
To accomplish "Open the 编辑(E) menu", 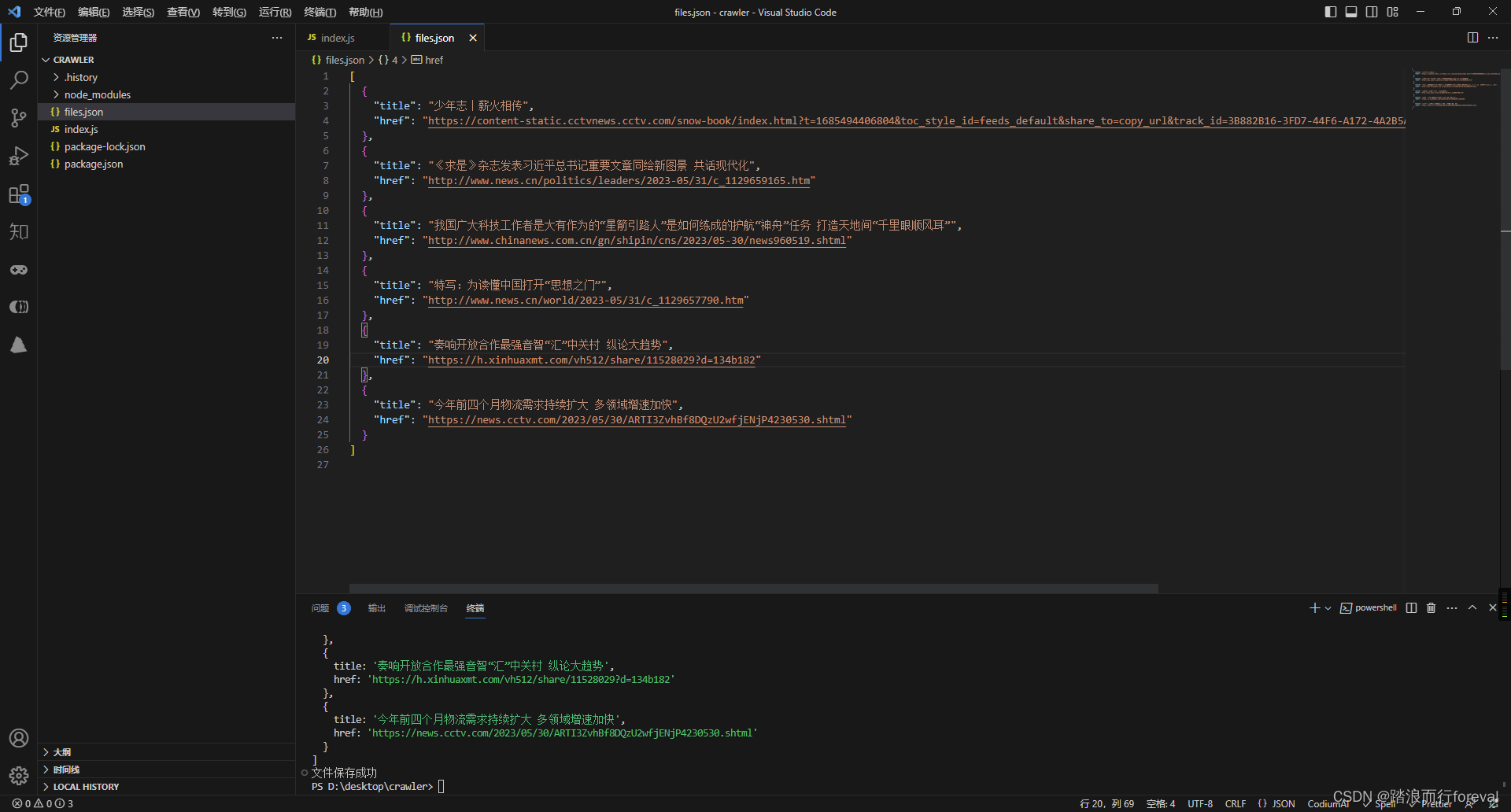I will (x=94, y=12).
